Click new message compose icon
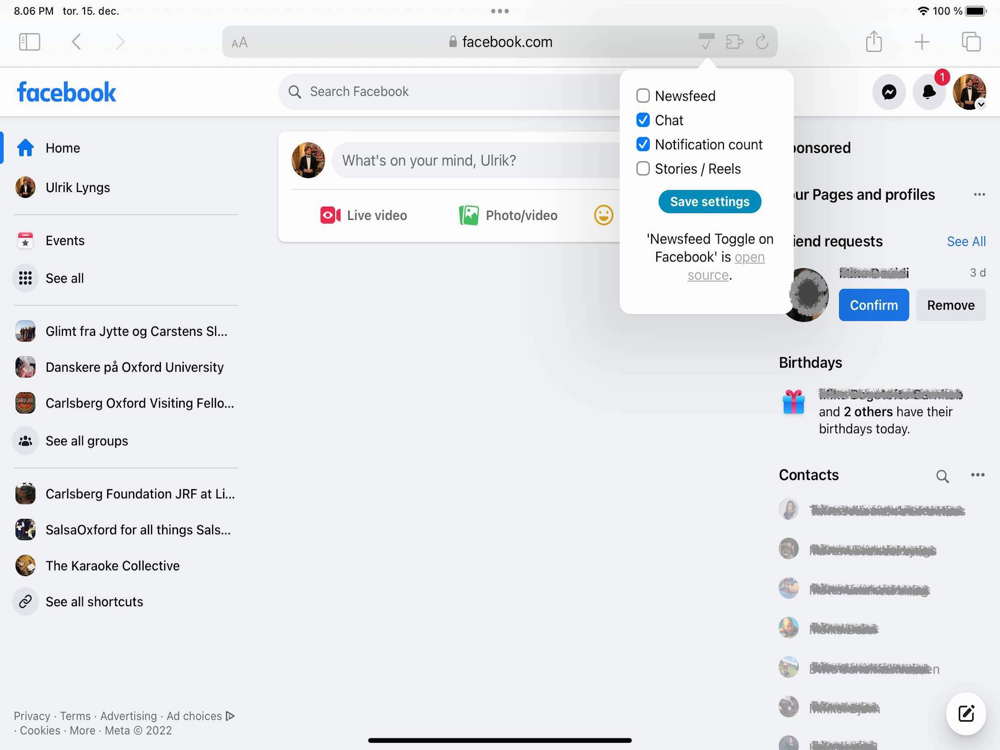This screenshot has width=1000, height=750. pyautogui.click(x=966, y=713)
